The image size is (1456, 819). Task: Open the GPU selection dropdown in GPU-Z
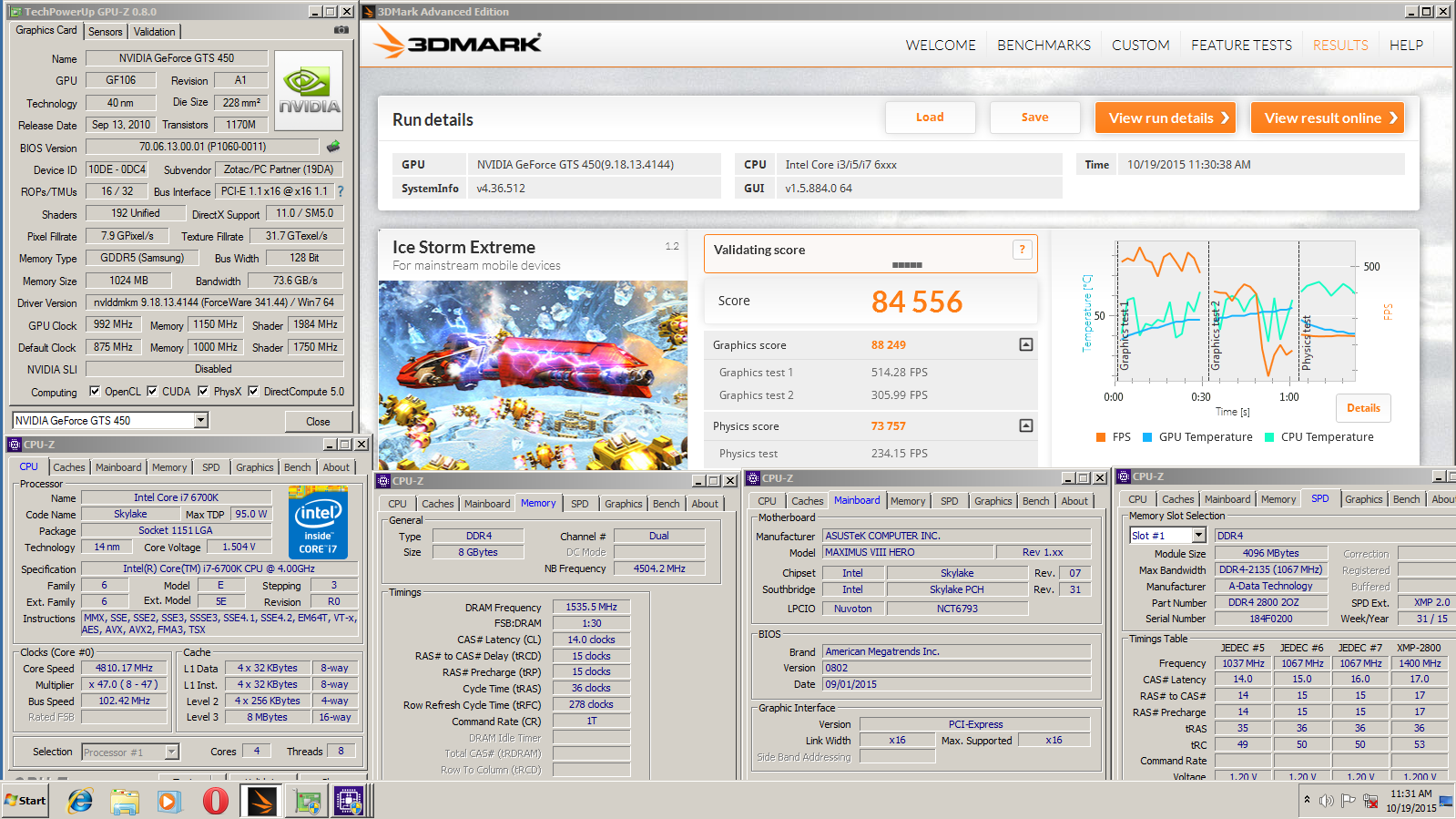coord(201,420)
